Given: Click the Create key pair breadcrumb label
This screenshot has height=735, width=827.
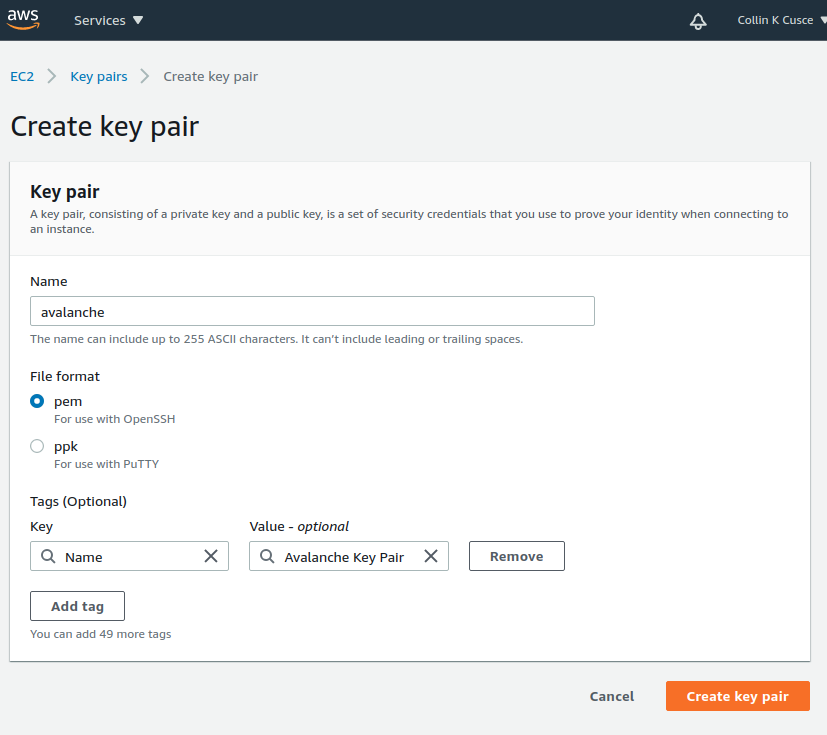Looking at the screenshot, I should click(x=210, y=76).
